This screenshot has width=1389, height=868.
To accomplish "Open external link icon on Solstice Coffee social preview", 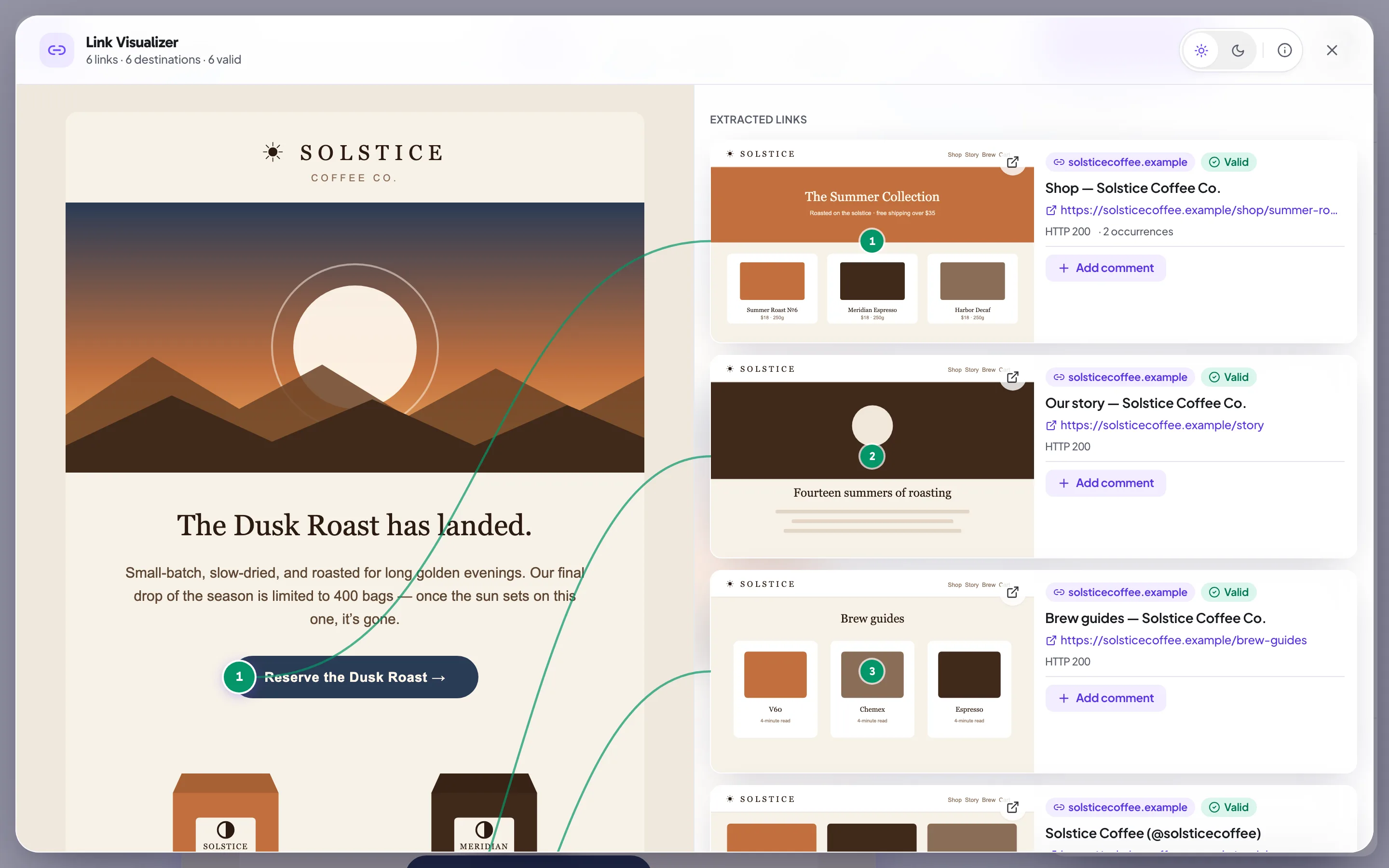I will (1012, 807).
